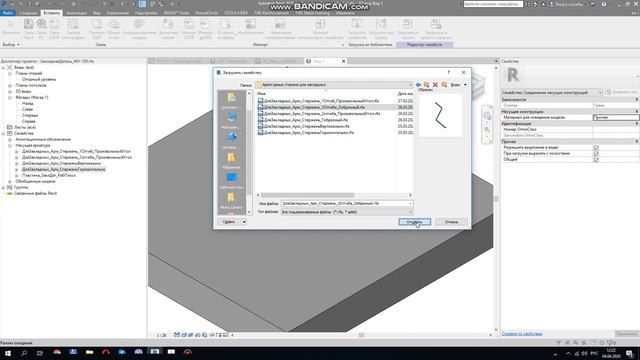
Task: Click the new folder icon in the dialog toolbar
Action: [444, 84]
